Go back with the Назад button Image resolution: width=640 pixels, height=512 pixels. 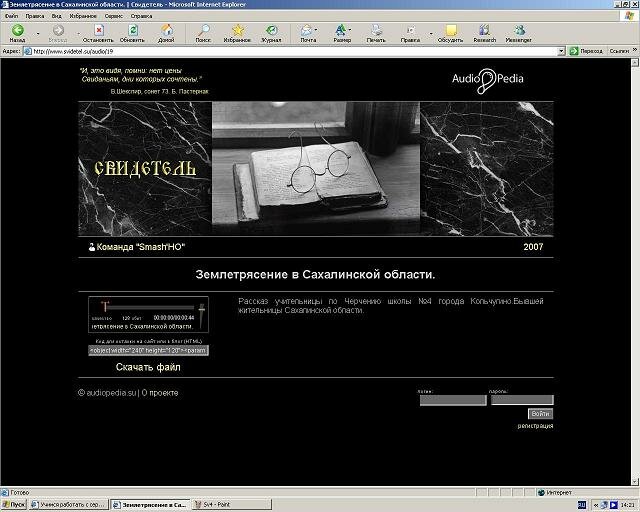coord(18,33)
